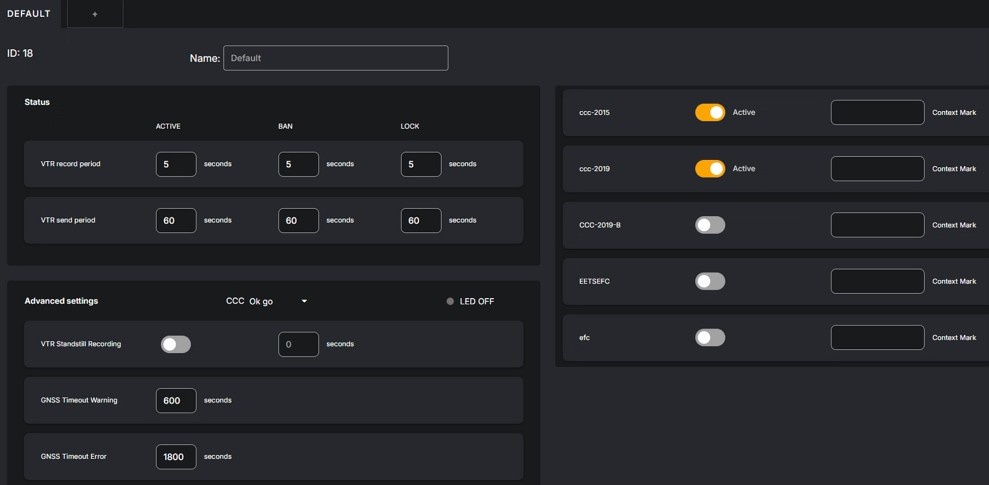Click EETSEFC Context Mark field
The height and width of the screenshot is (485, 989).
[877, 281]
